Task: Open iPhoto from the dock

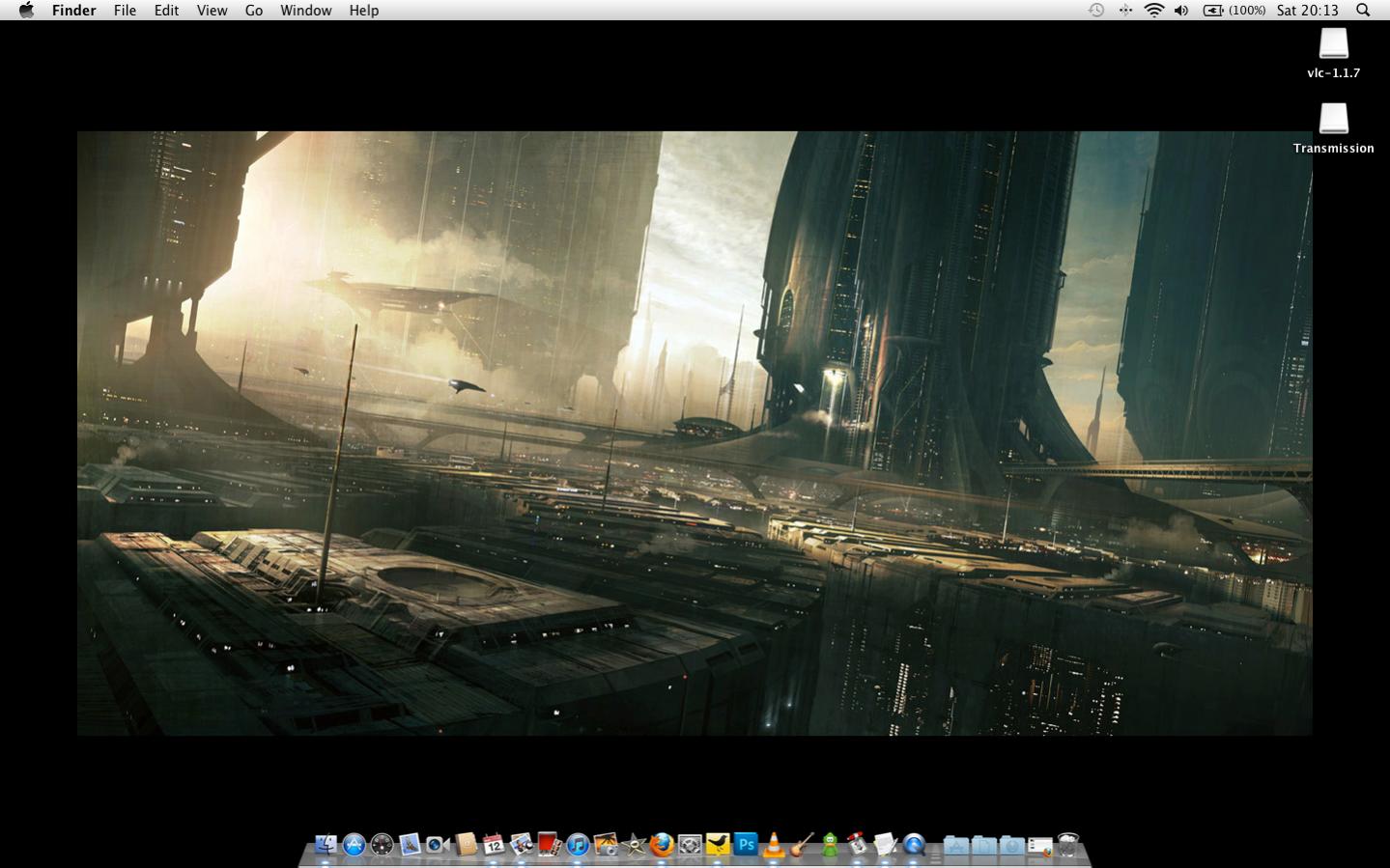Action: pyautogui.click(x=606, y=845)
